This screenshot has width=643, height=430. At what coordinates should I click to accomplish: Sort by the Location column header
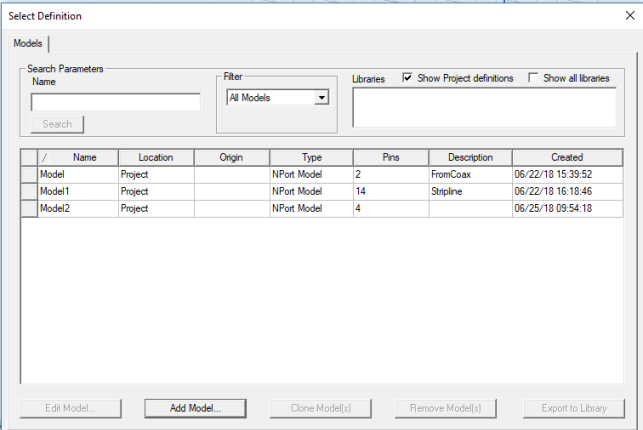pos(155,158)
